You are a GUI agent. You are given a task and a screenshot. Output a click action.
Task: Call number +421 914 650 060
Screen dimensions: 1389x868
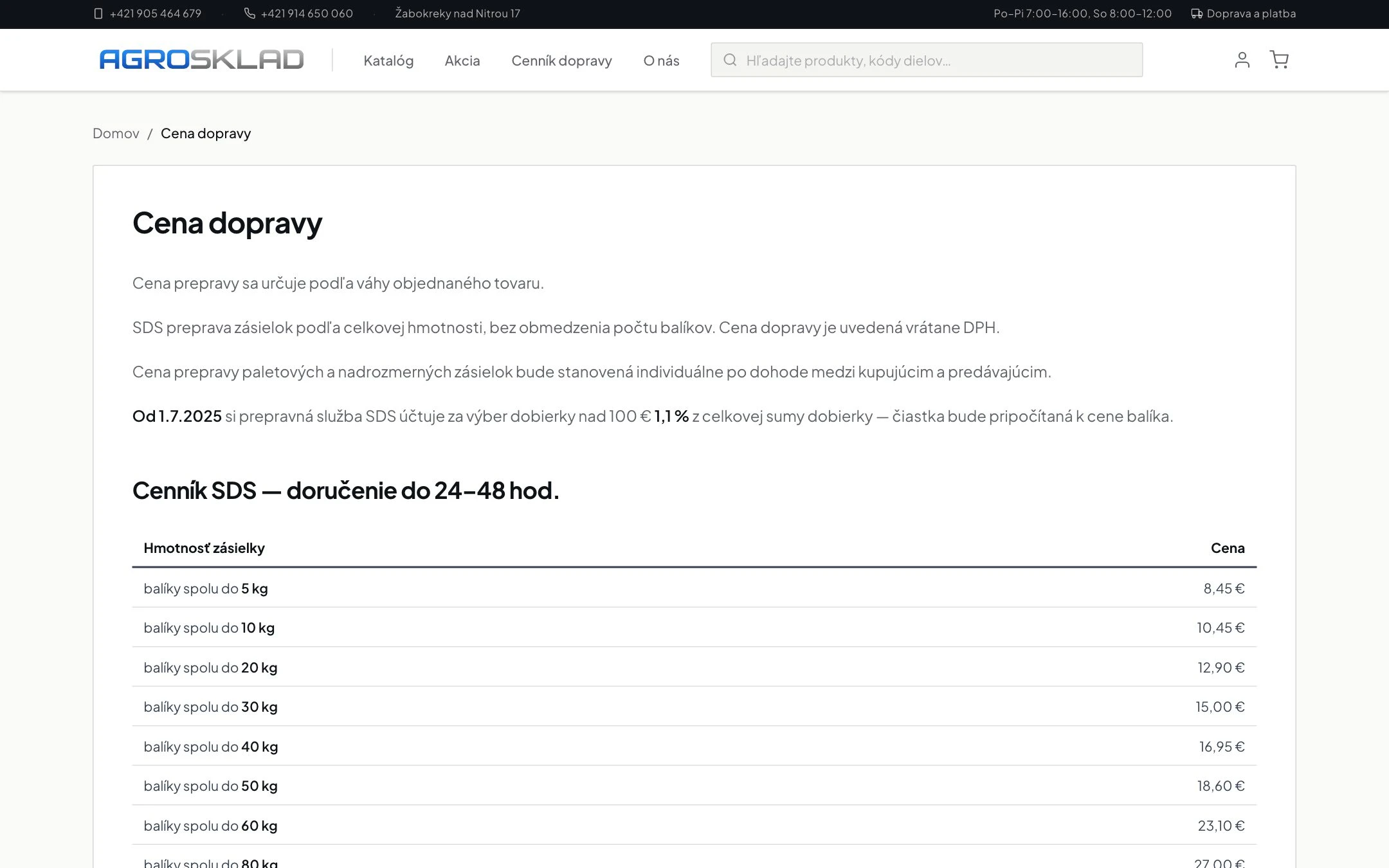click(307, 14)
